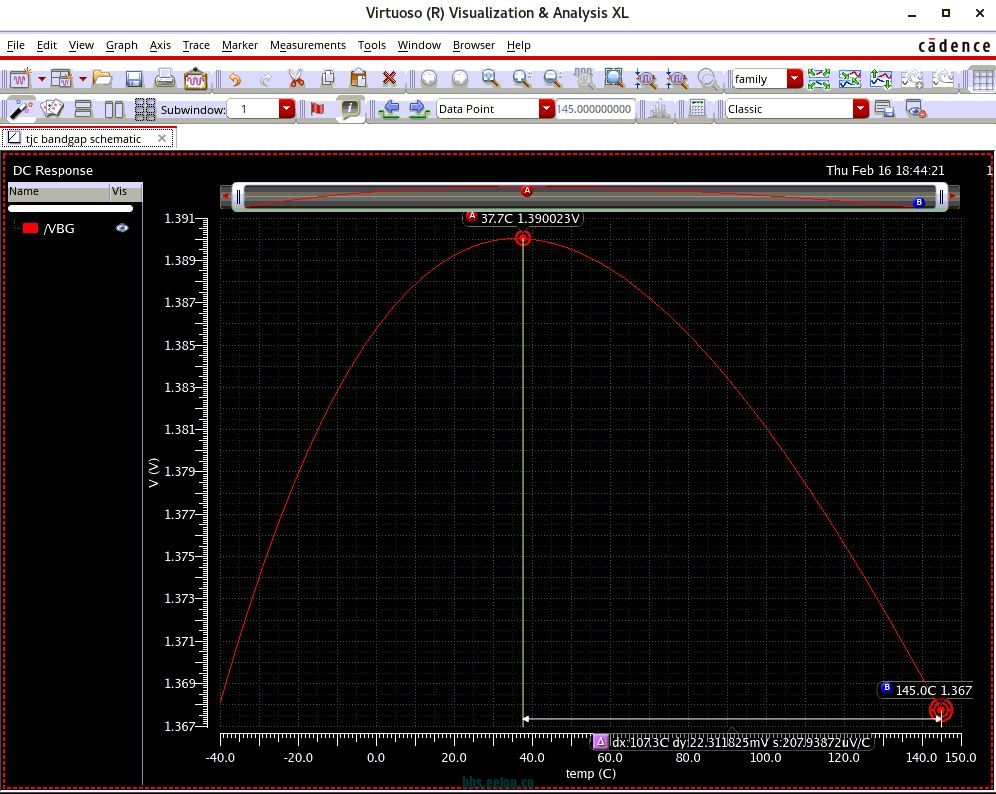Toggle visibility eye for /VBG trace

(122, 228)
